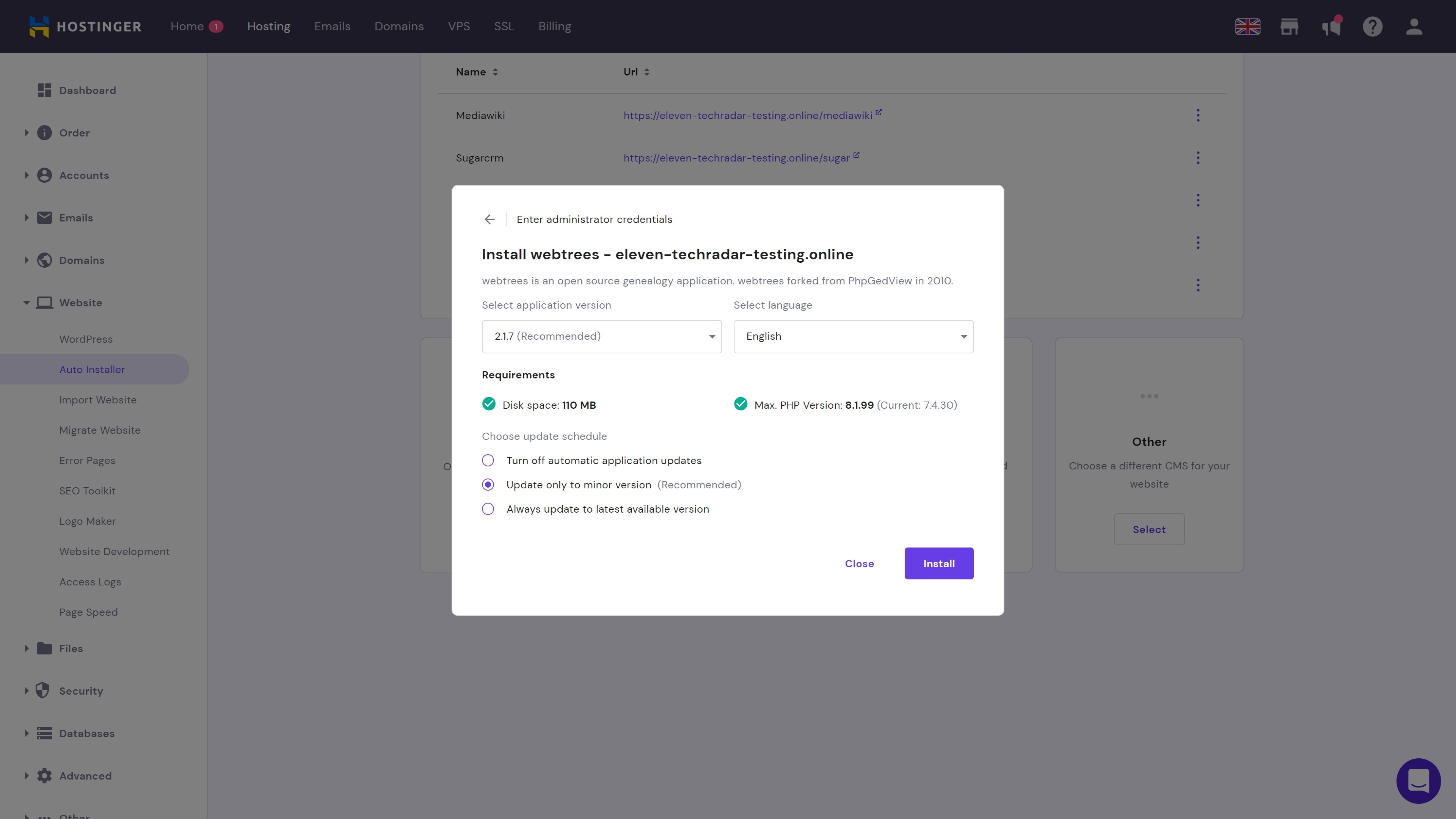Open the Hosting top navigation tab
Screen dimensions: 1456x819
tap(268, 27)
